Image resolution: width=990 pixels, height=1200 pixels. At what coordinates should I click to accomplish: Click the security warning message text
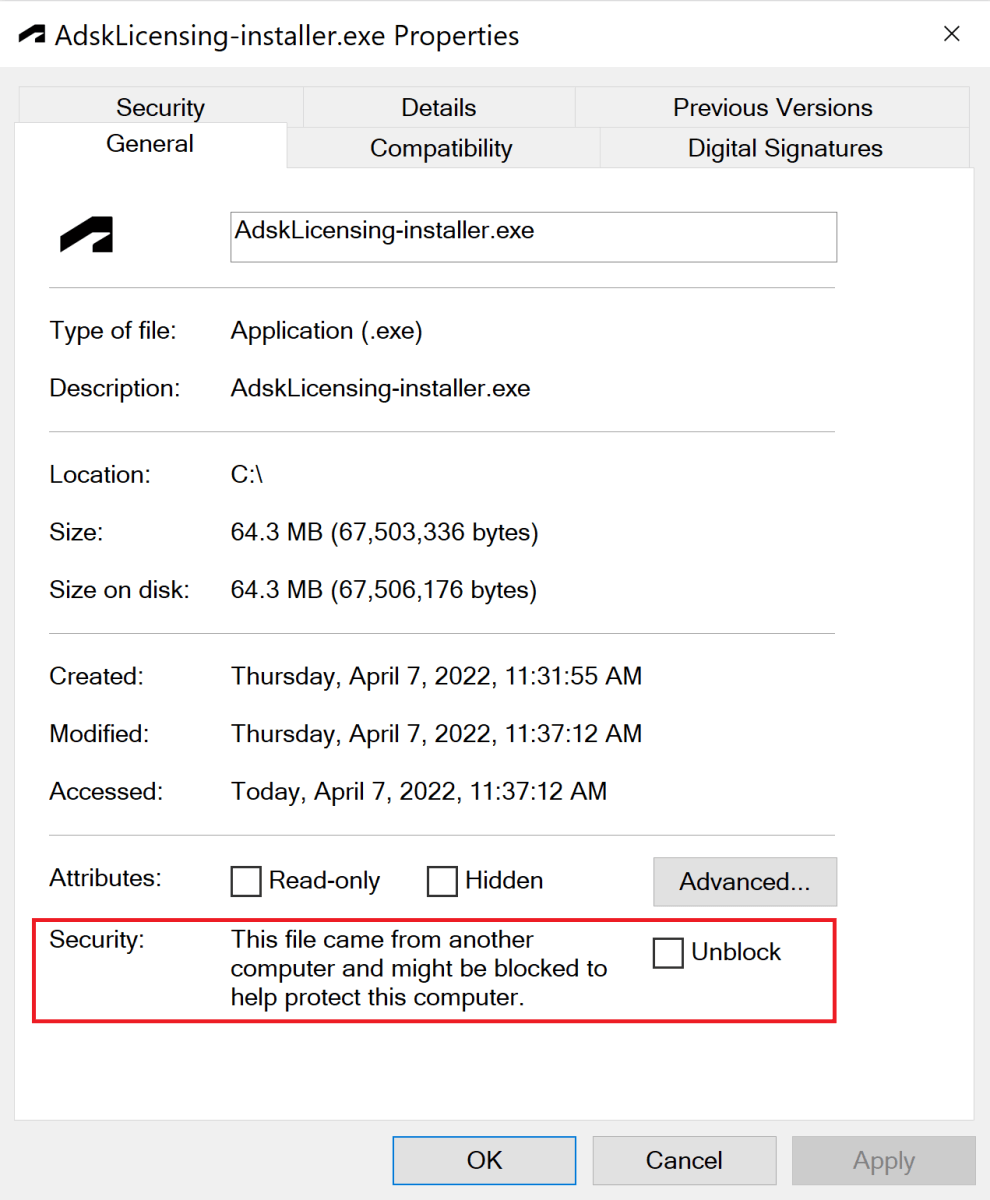(418, 969)
